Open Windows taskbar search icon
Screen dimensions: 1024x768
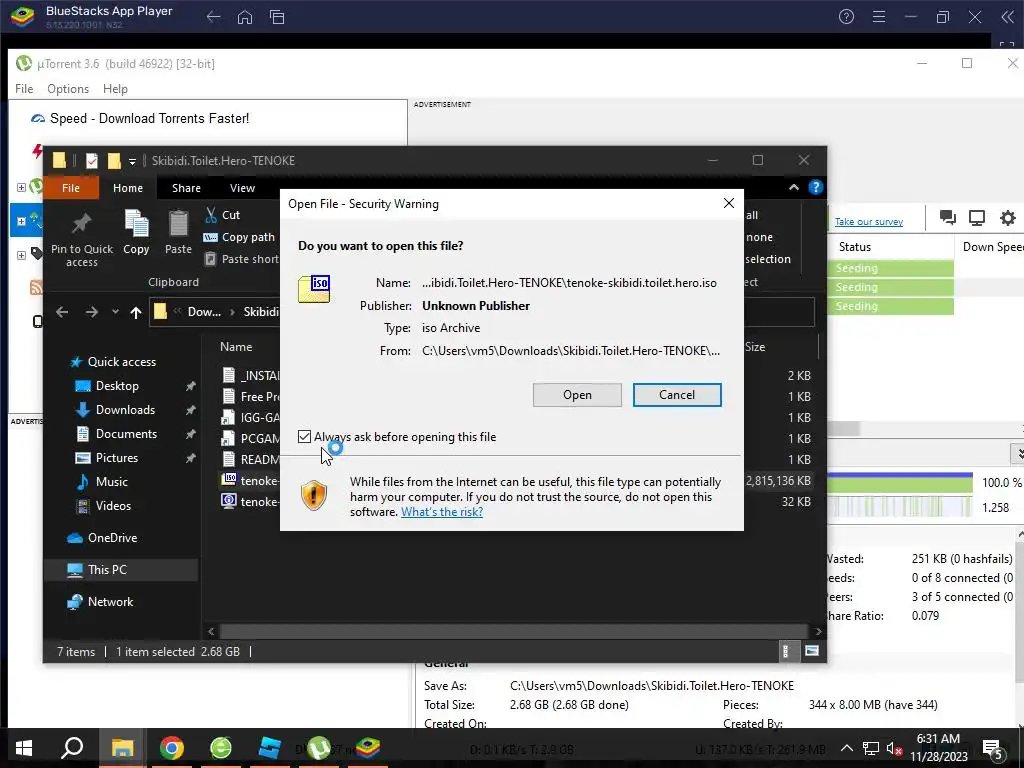click(72, 748)
